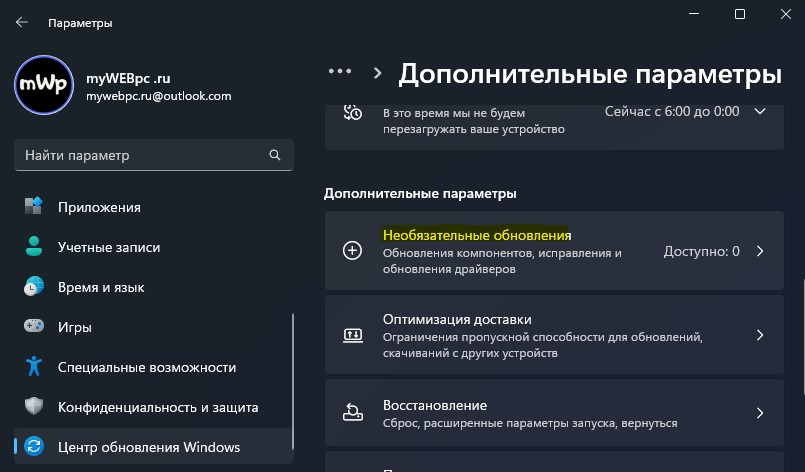Click the breadcrumb chevron separator

click(378, 73)
